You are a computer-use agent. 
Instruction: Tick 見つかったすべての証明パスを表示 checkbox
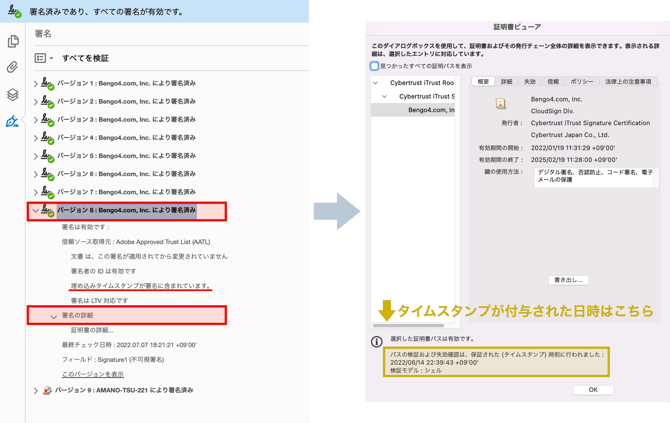click(x=374, y=66)
